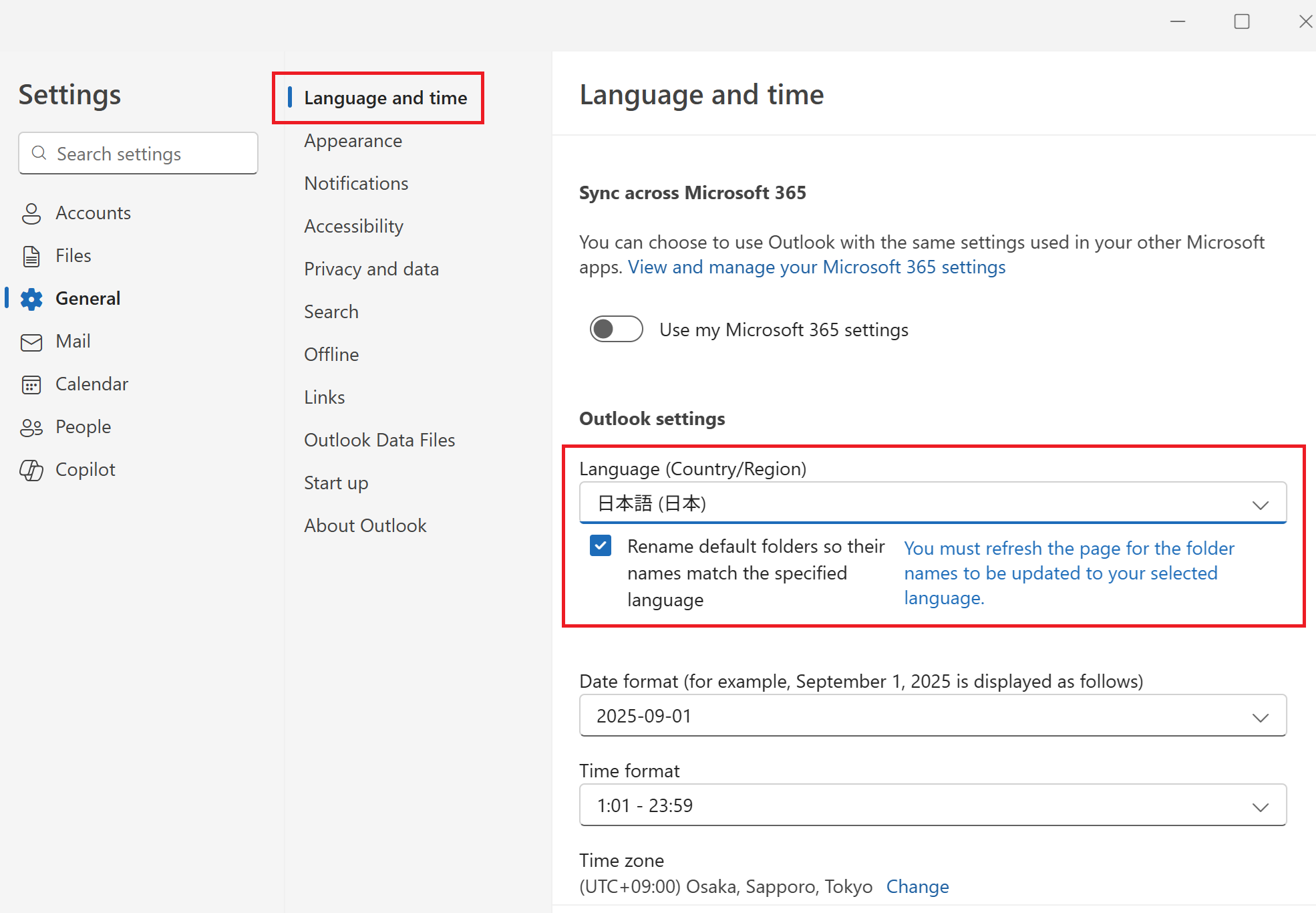This screenshot has height=913, width=1316.
Task: Expand the Date format dropdown
Action: point(933,716)
